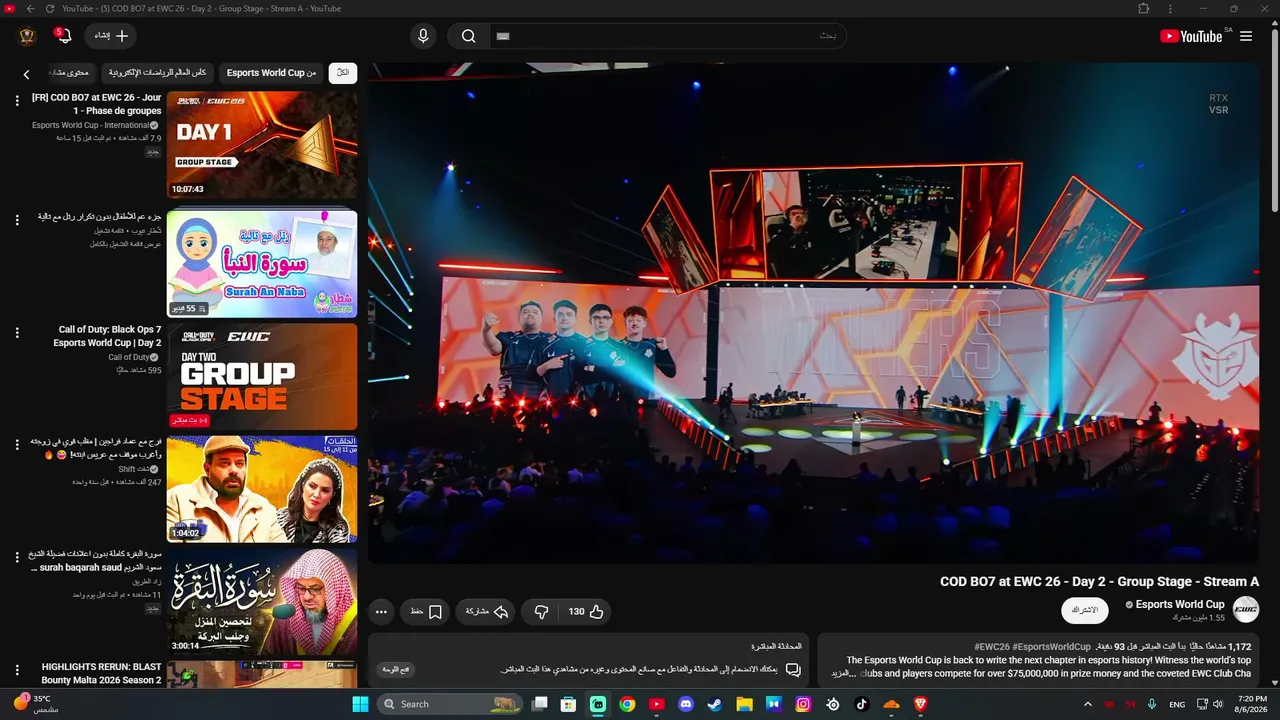
Task: Switch the ENG input language
Action: click(1178, 704)
